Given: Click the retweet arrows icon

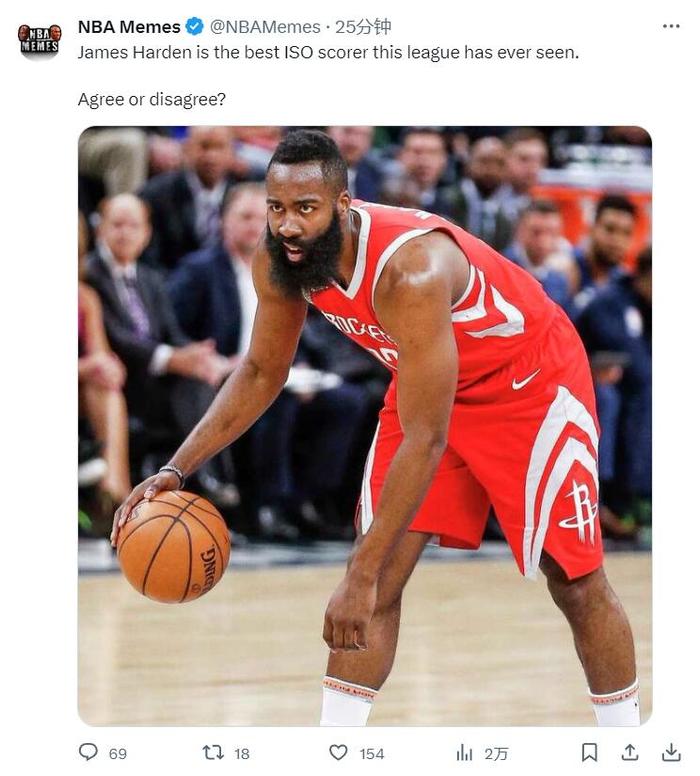Looking at the screenshot, I should coord(213,753).
